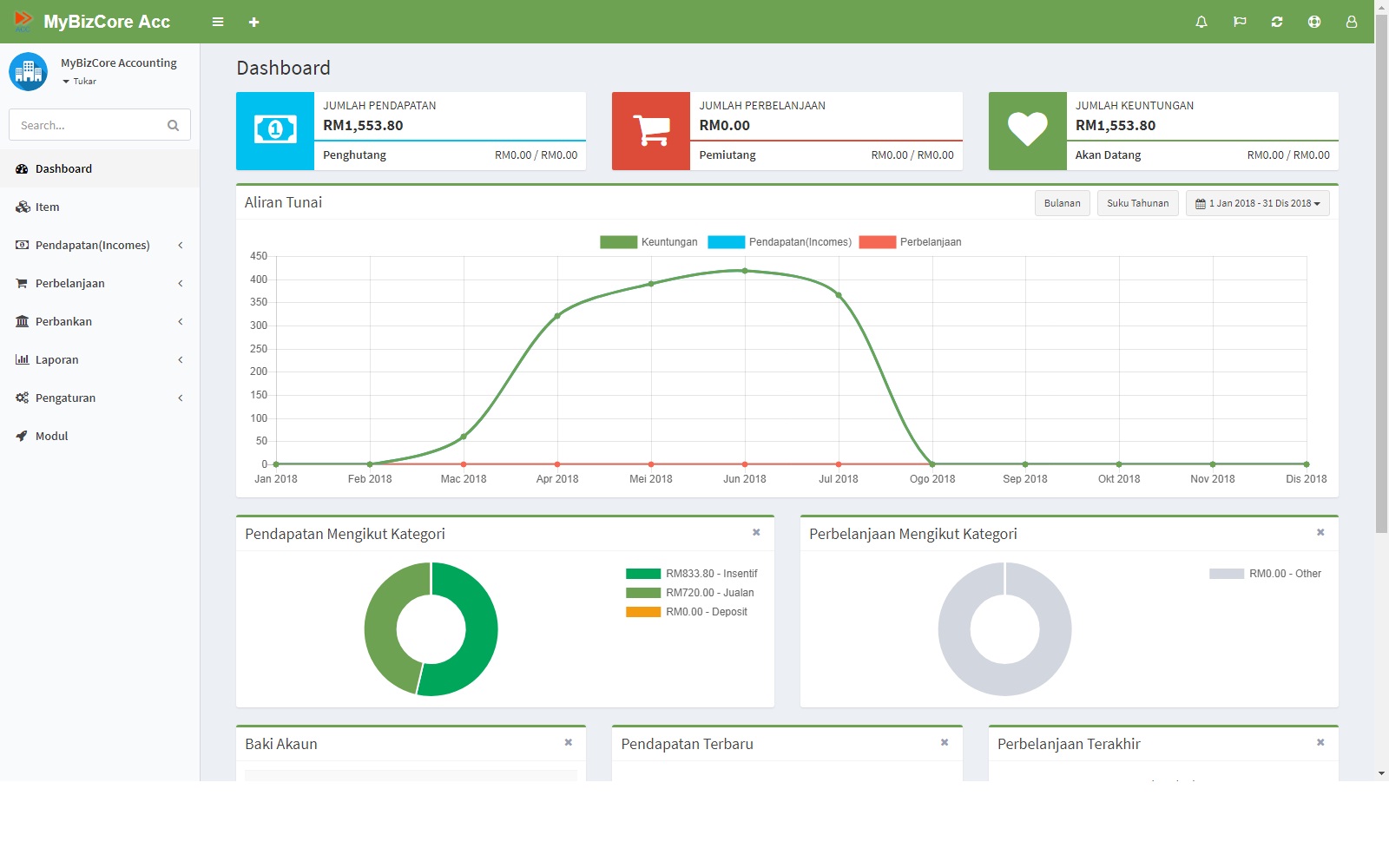Toggle Perbelanjaan legend in chart
This screenshot has width=1389, height=868.
coord(910,242)
